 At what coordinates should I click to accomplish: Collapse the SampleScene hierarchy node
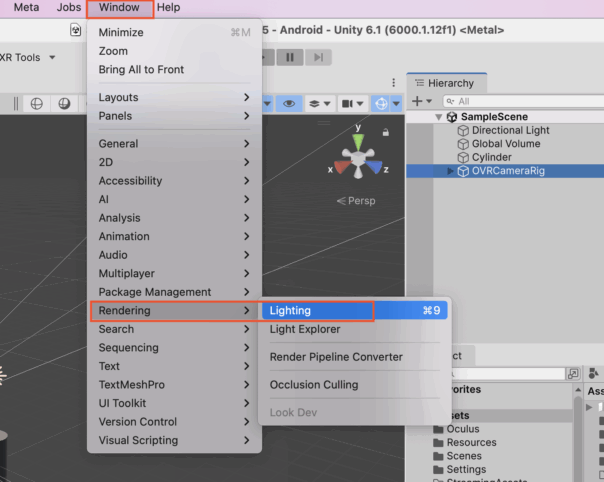438,117
